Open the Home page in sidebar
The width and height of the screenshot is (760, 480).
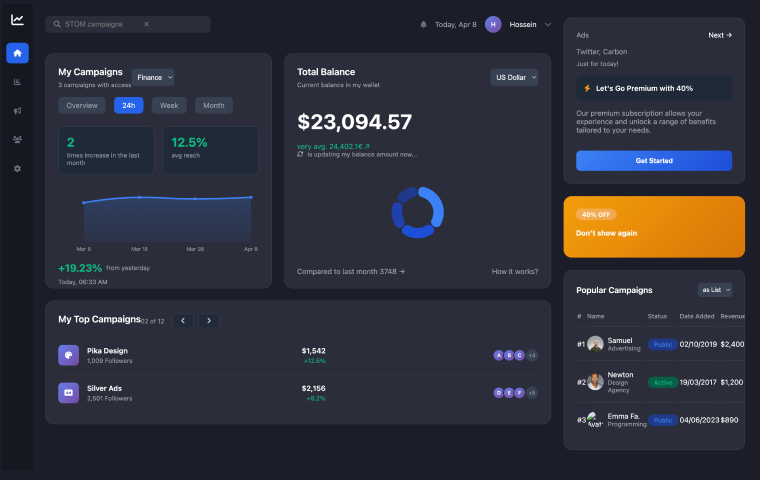[17, 53]
